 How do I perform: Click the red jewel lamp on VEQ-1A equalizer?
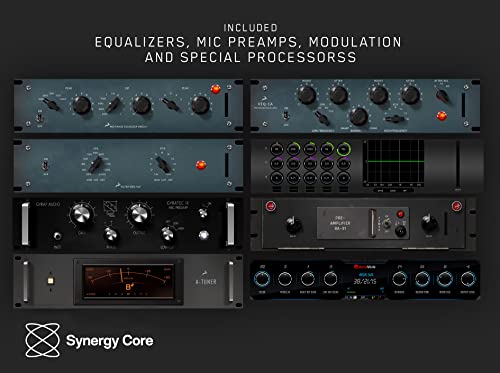(442, 116)
